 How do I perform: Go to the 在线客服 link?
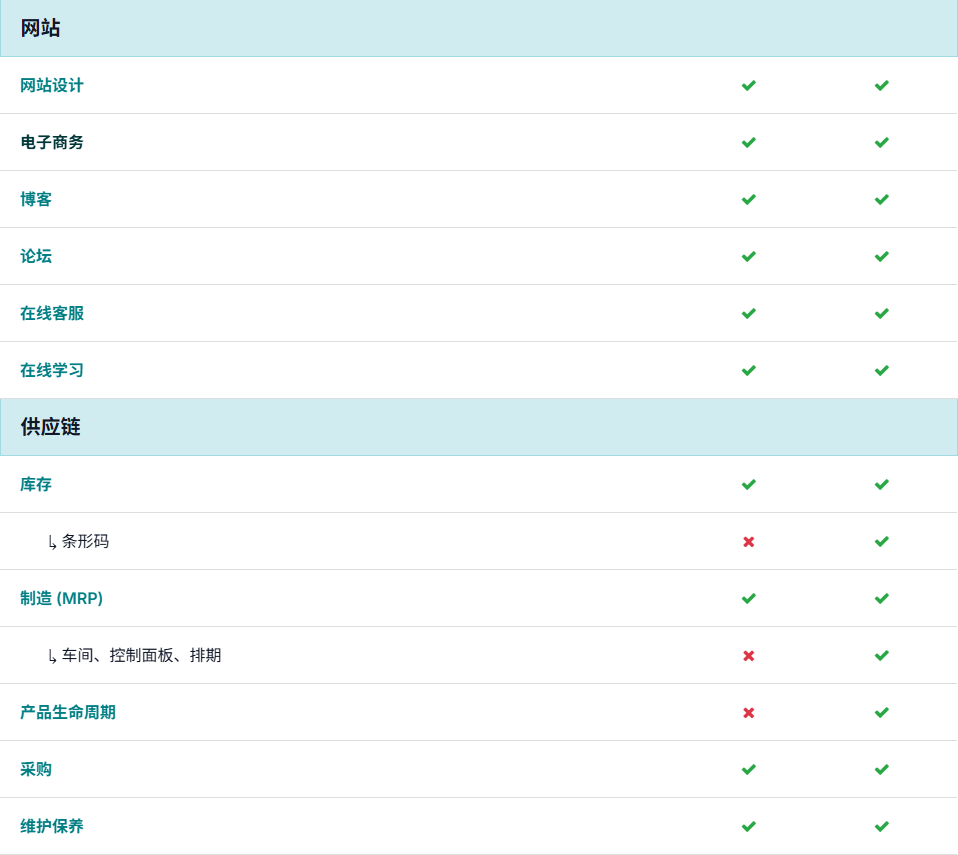[x=52, y=314]
